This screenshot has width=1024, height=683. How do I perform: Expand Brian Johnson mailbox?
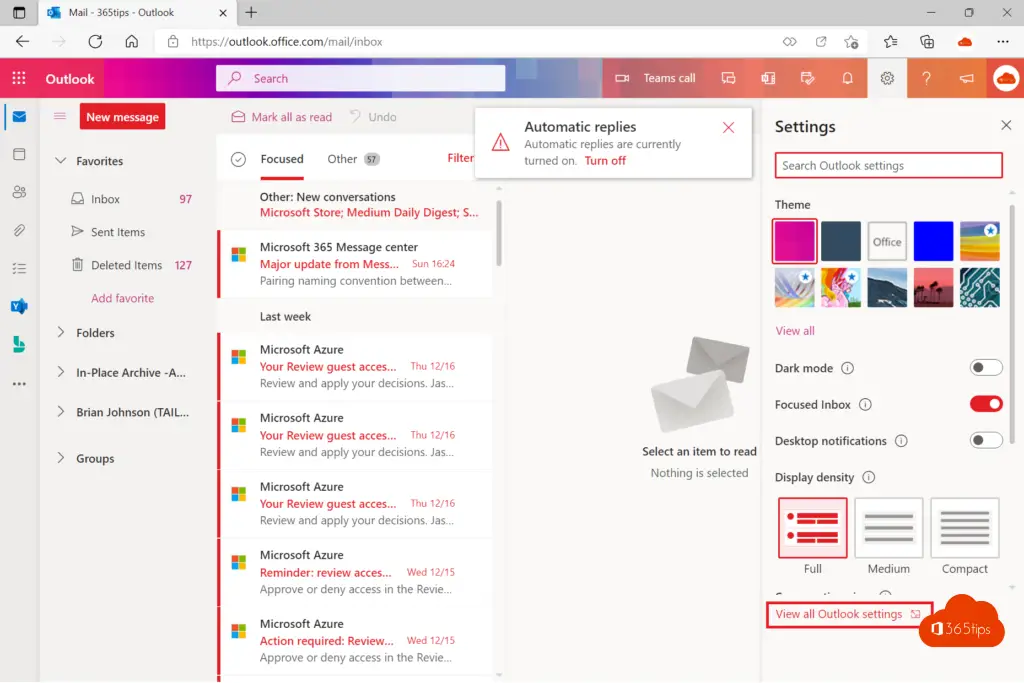click(61, 412)
